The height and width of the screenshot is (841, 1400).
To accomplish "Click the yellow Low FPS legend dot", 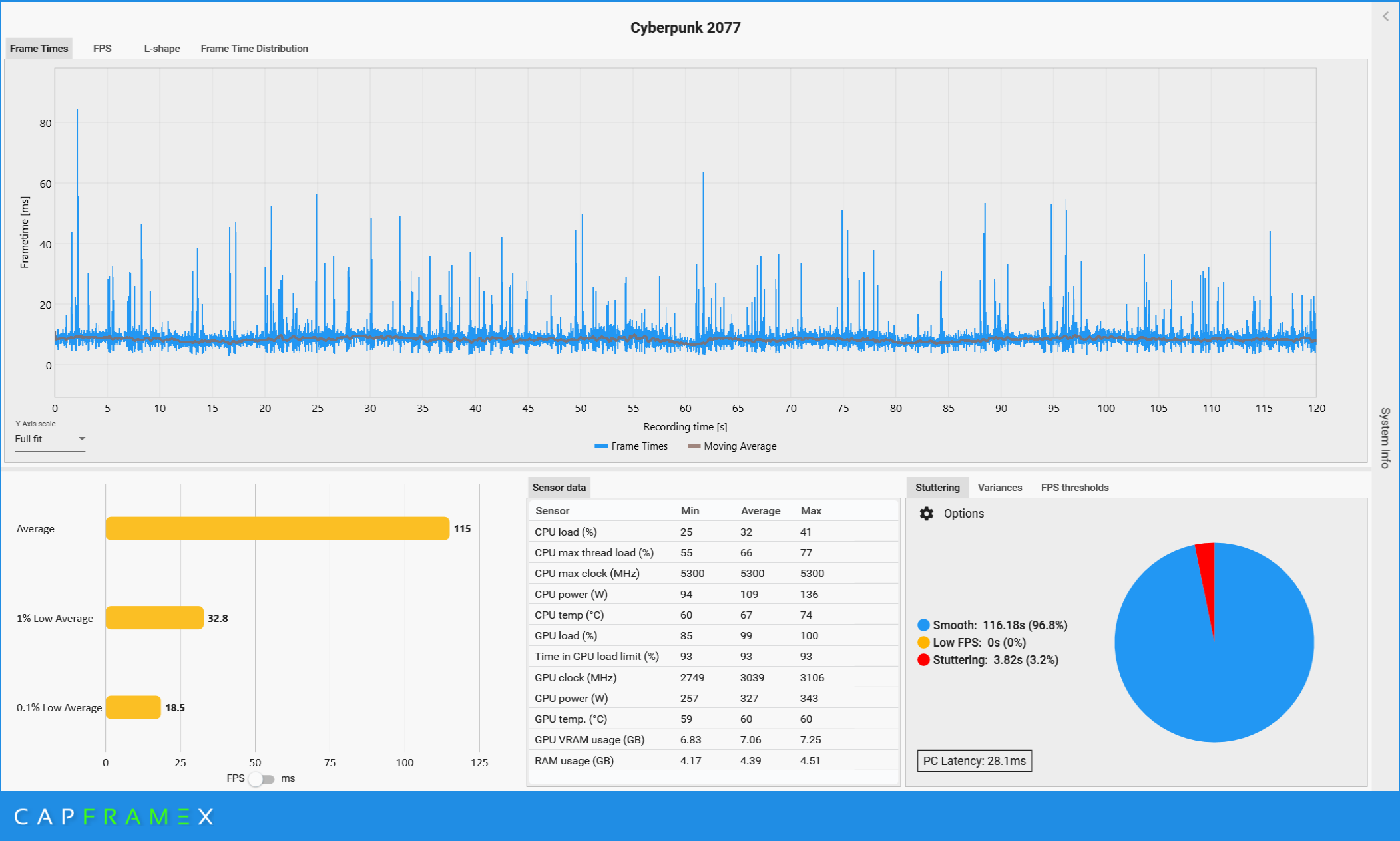I will tap(923, 643).
